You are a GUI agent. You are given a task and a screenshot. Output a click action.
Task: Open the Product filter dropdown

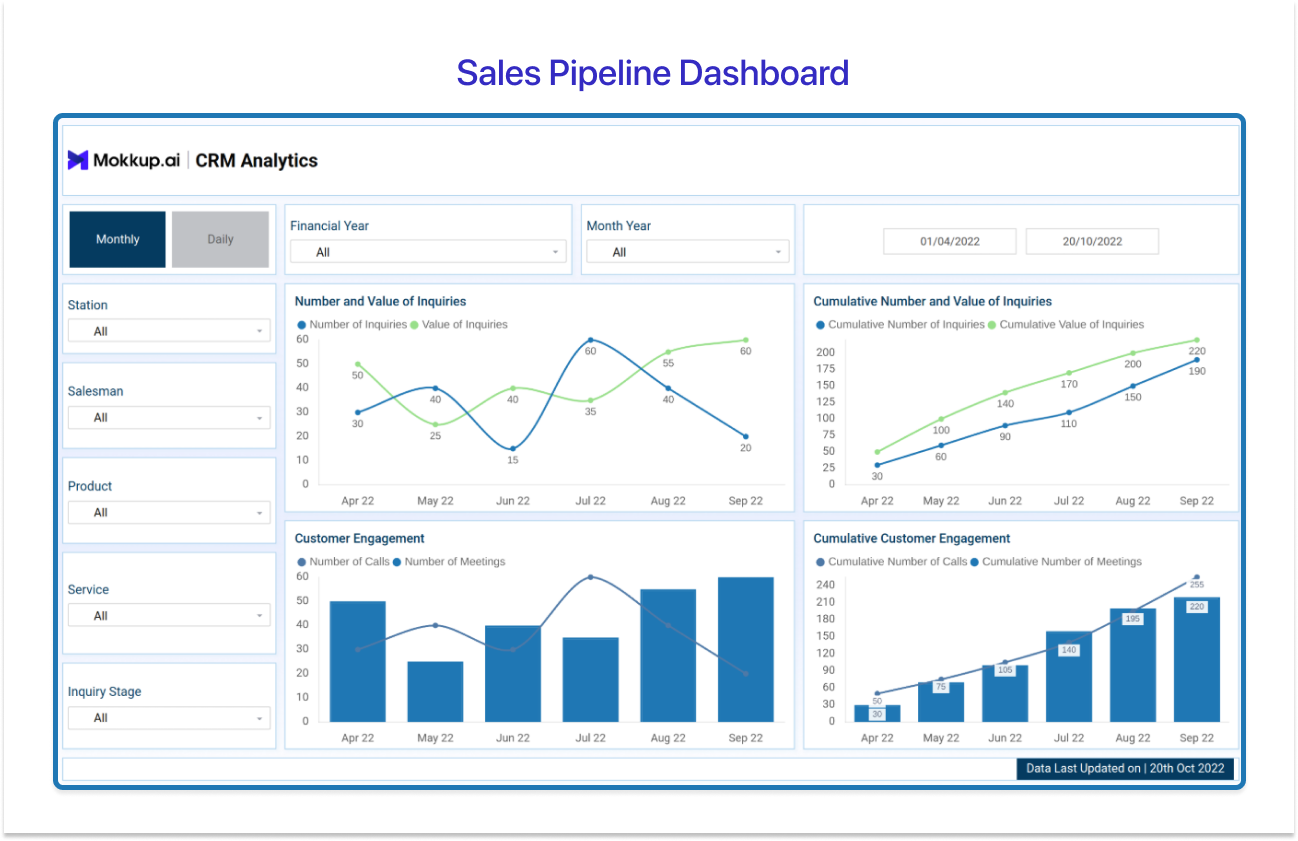tap(169, 512)
